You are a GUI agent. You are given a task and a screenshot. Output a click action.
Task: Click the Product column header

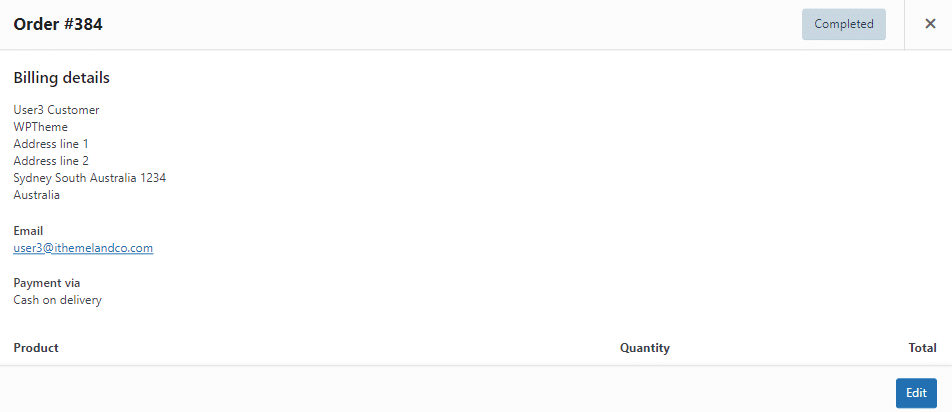(36, 348)
